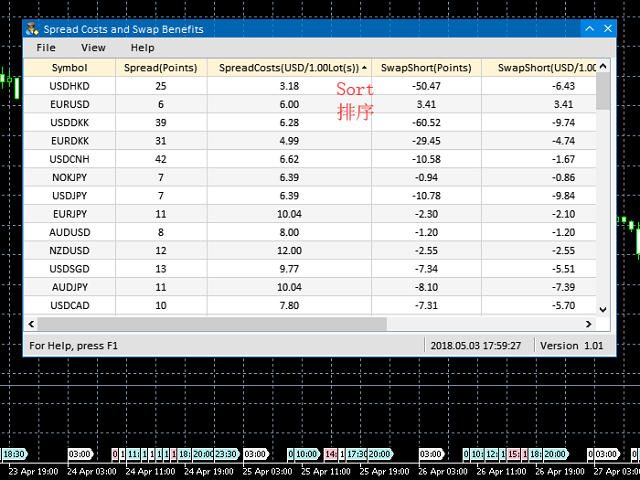Sort by Symbol column header
The image size is (640, 480).
[69, 67]
